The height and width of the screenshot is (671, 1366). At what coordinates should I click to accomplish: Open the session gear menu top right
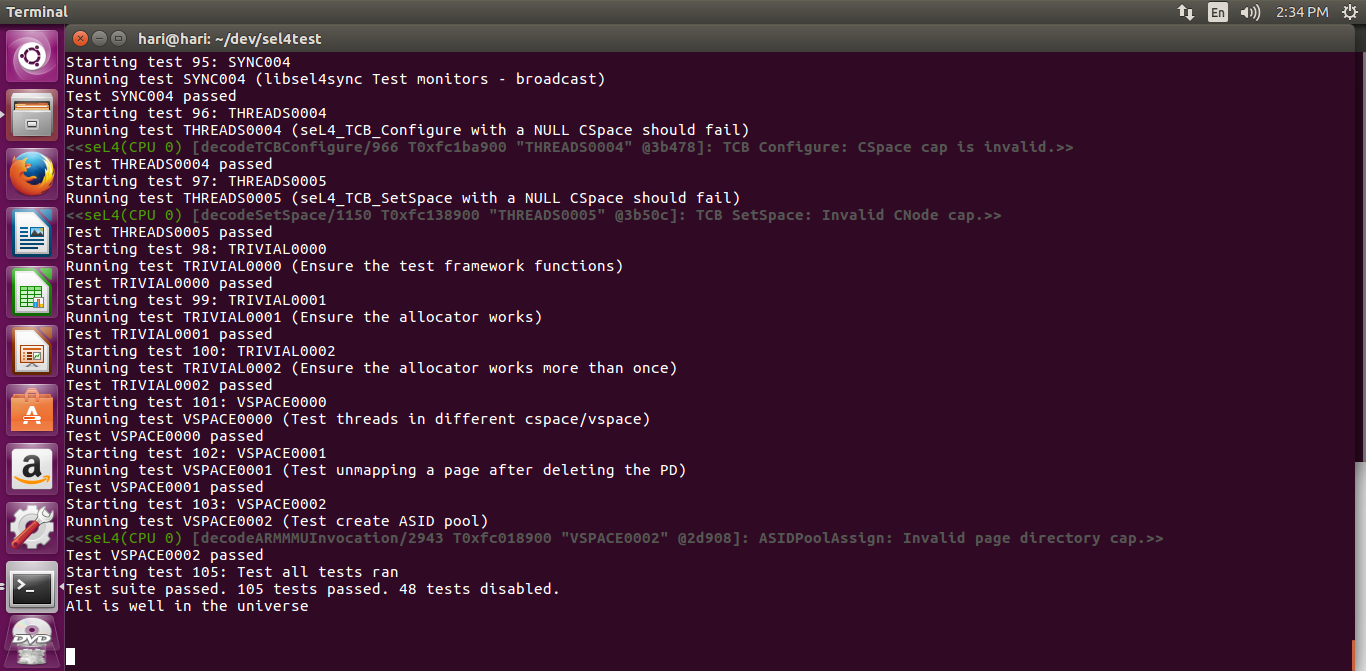[x=1350, y=12]
